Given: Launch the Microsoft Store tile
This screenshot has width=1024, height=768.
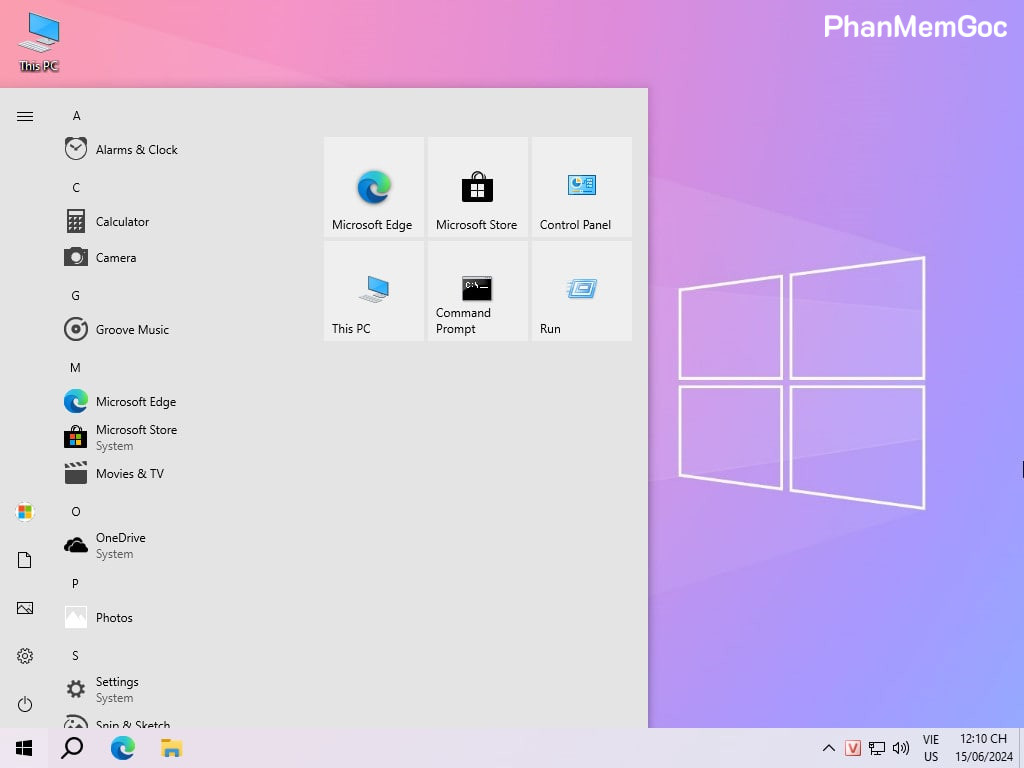Looking at the screenshot, I should coord(477,187).
